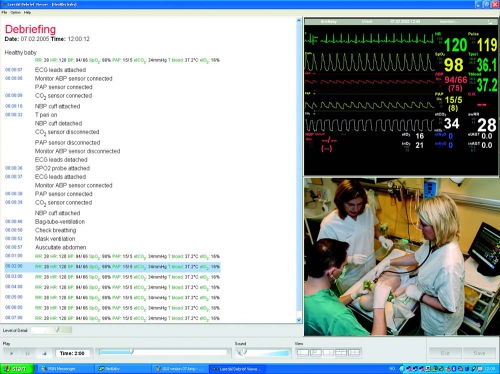Select the 'CO2 sensor disconnected' log entry

(67, 132)
